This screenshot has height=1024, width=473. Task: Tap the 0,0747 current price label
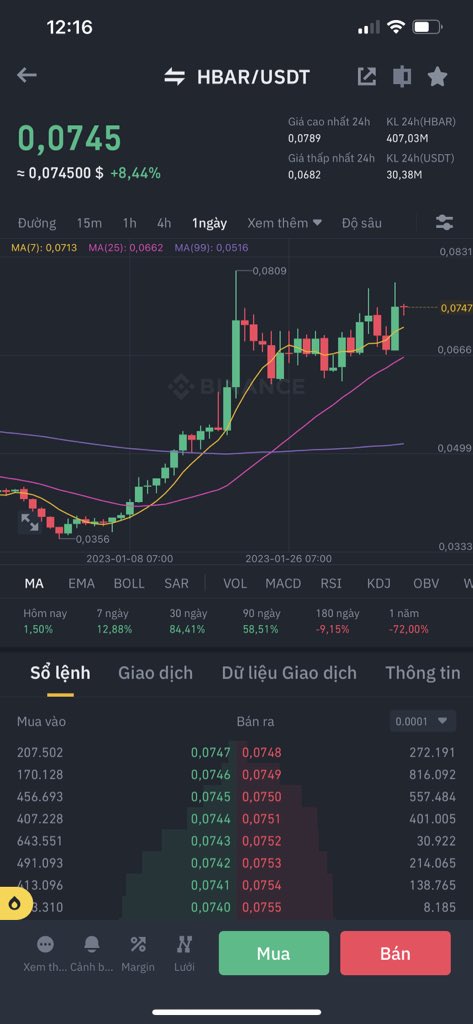point(456,308)
